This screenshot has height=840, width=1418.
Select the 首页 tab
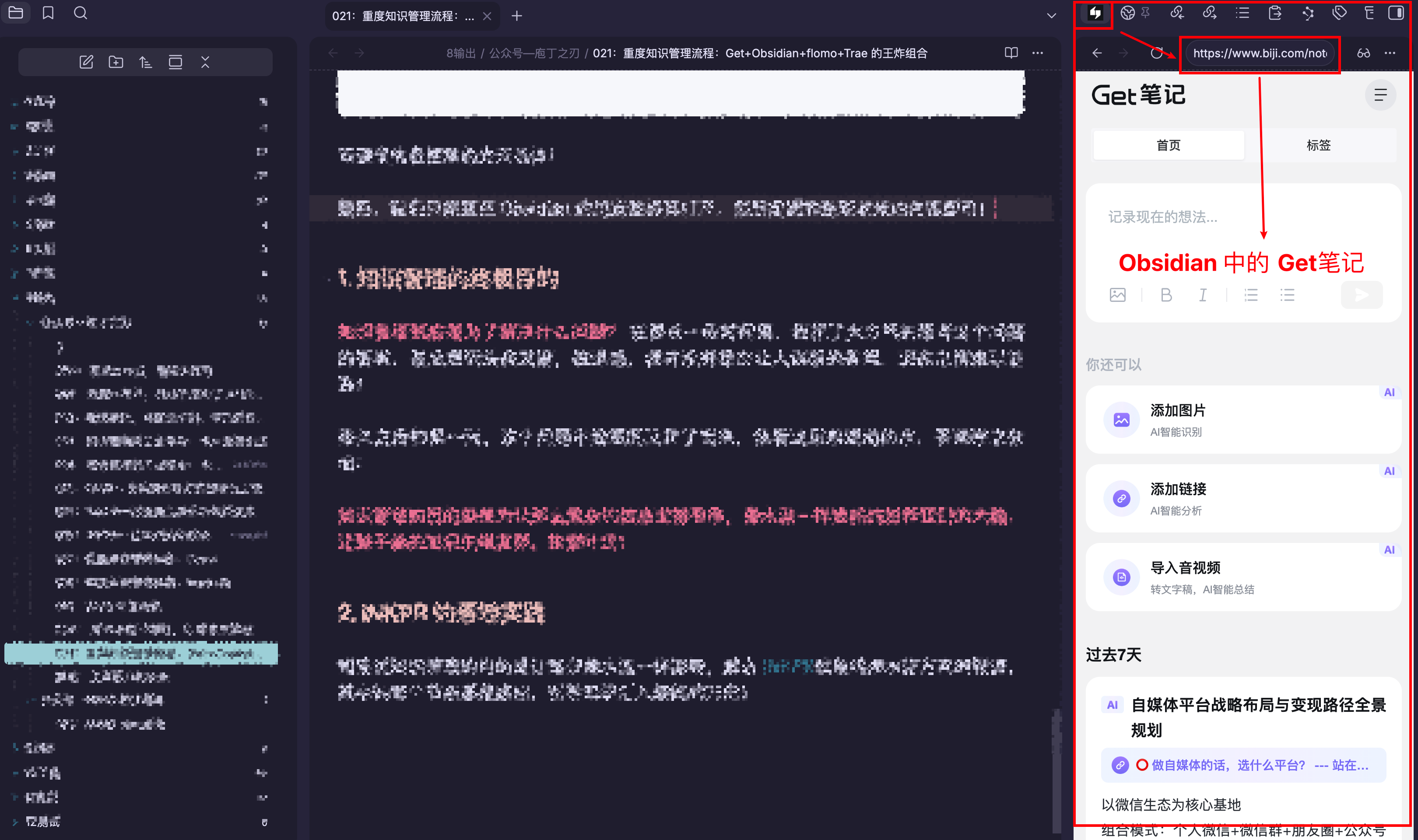coord(1169,146)
